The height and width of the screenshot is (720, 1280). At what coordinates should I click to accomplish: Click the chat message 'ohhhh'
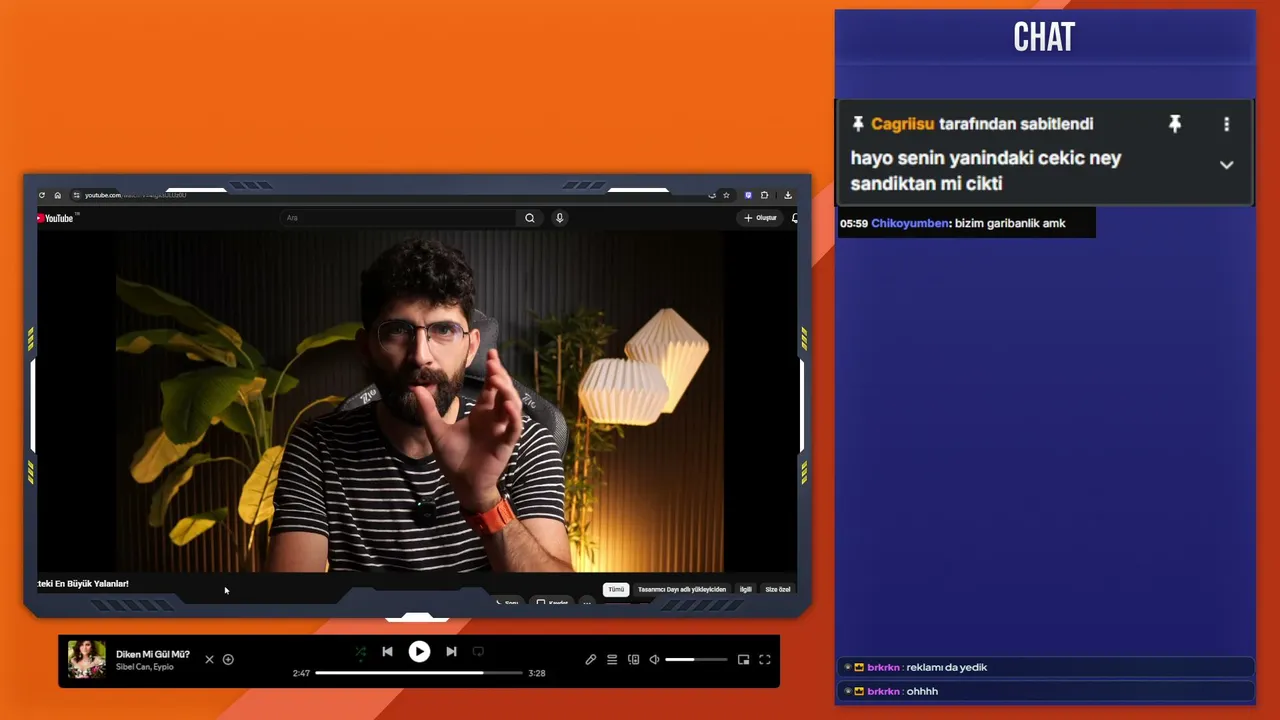tap(922, 691)
